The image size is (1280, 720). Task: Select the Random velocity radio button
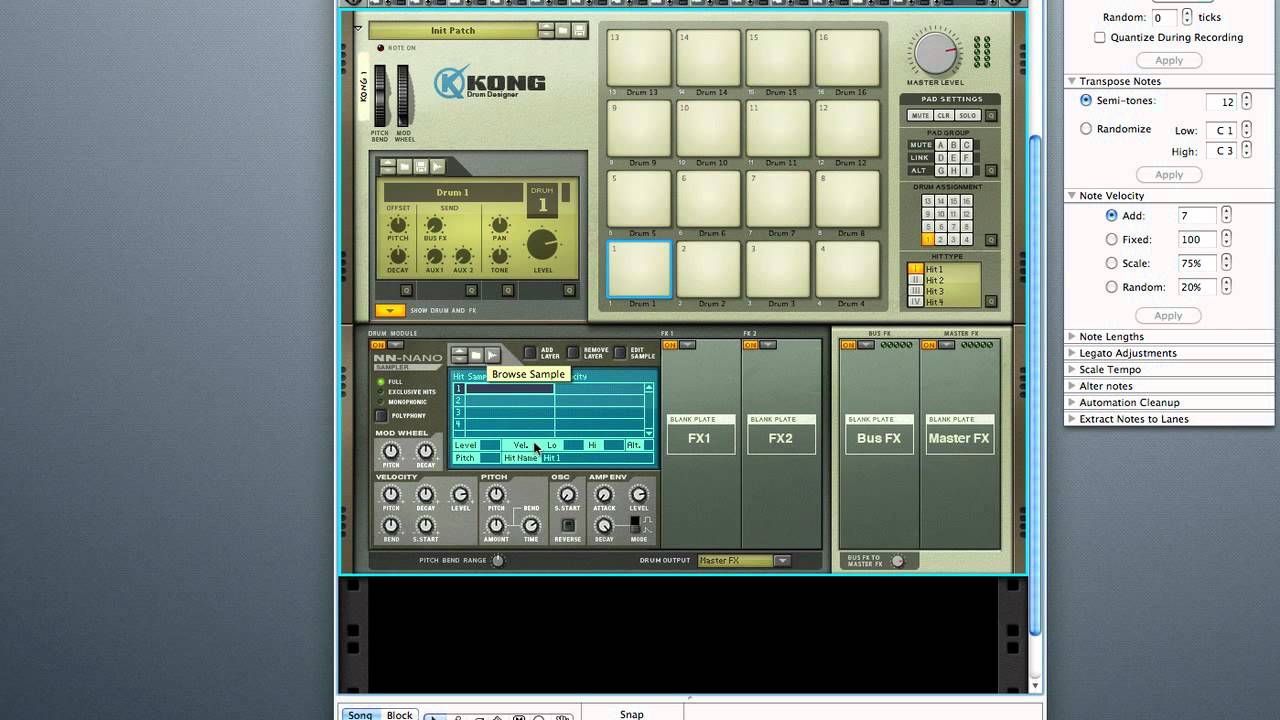coord(1112,287)
